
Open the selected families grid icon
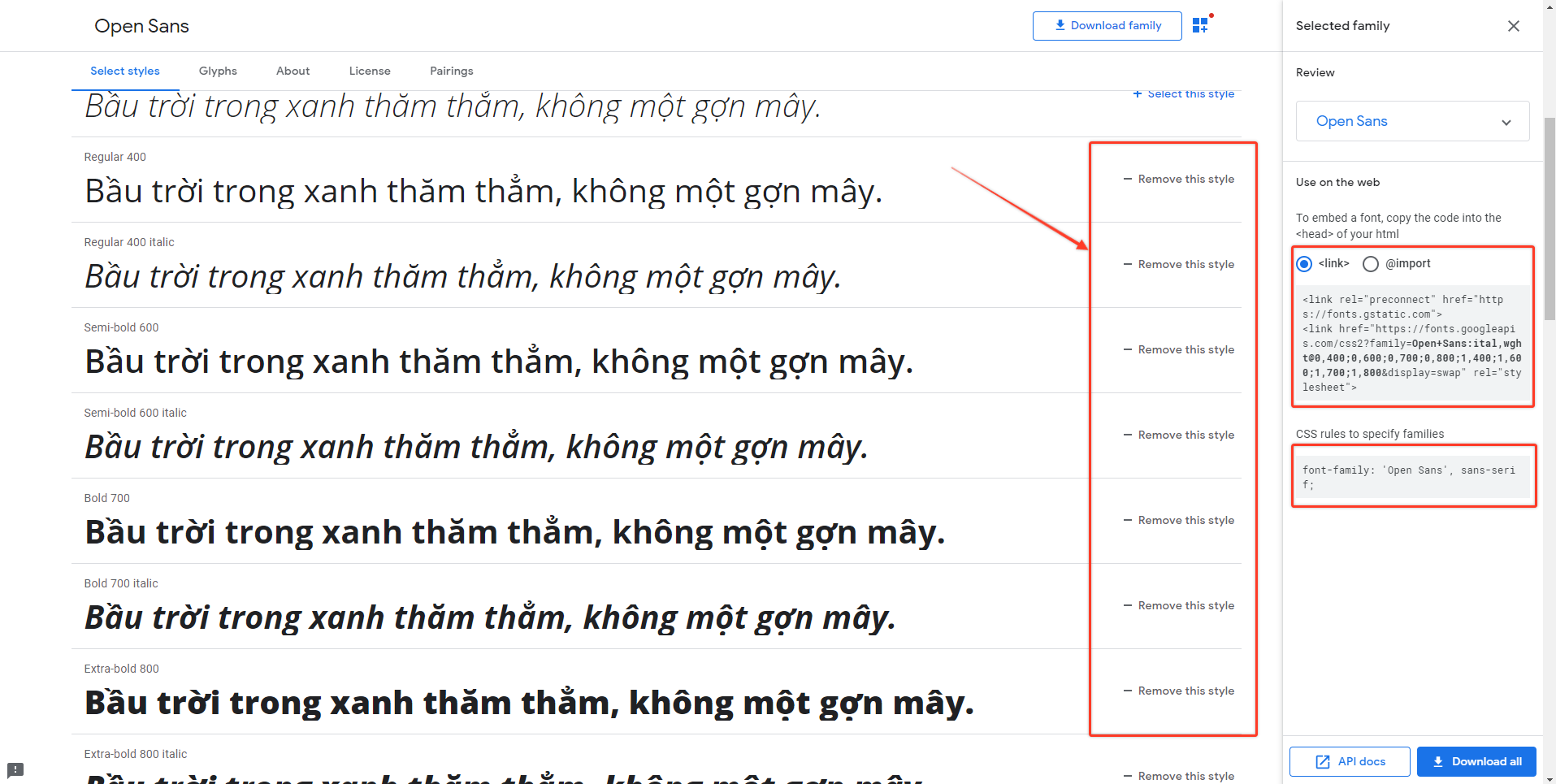click(x=1200, y=25)
